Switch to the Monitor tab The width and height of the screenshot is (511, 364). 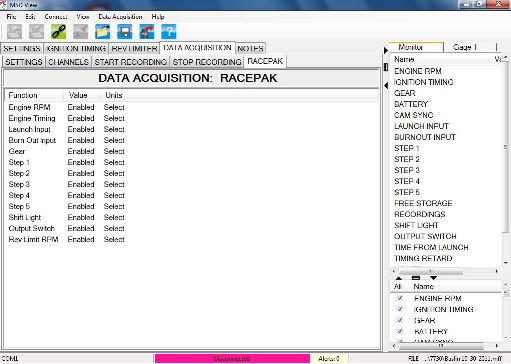click(416, 47)
